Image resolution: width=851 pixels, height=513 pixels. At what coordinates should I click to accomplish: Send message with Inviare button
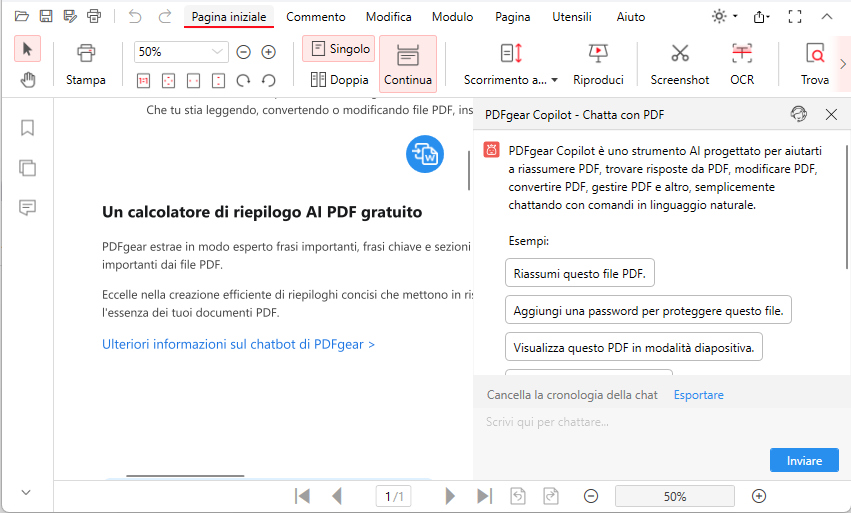click(x=804, y=460)
